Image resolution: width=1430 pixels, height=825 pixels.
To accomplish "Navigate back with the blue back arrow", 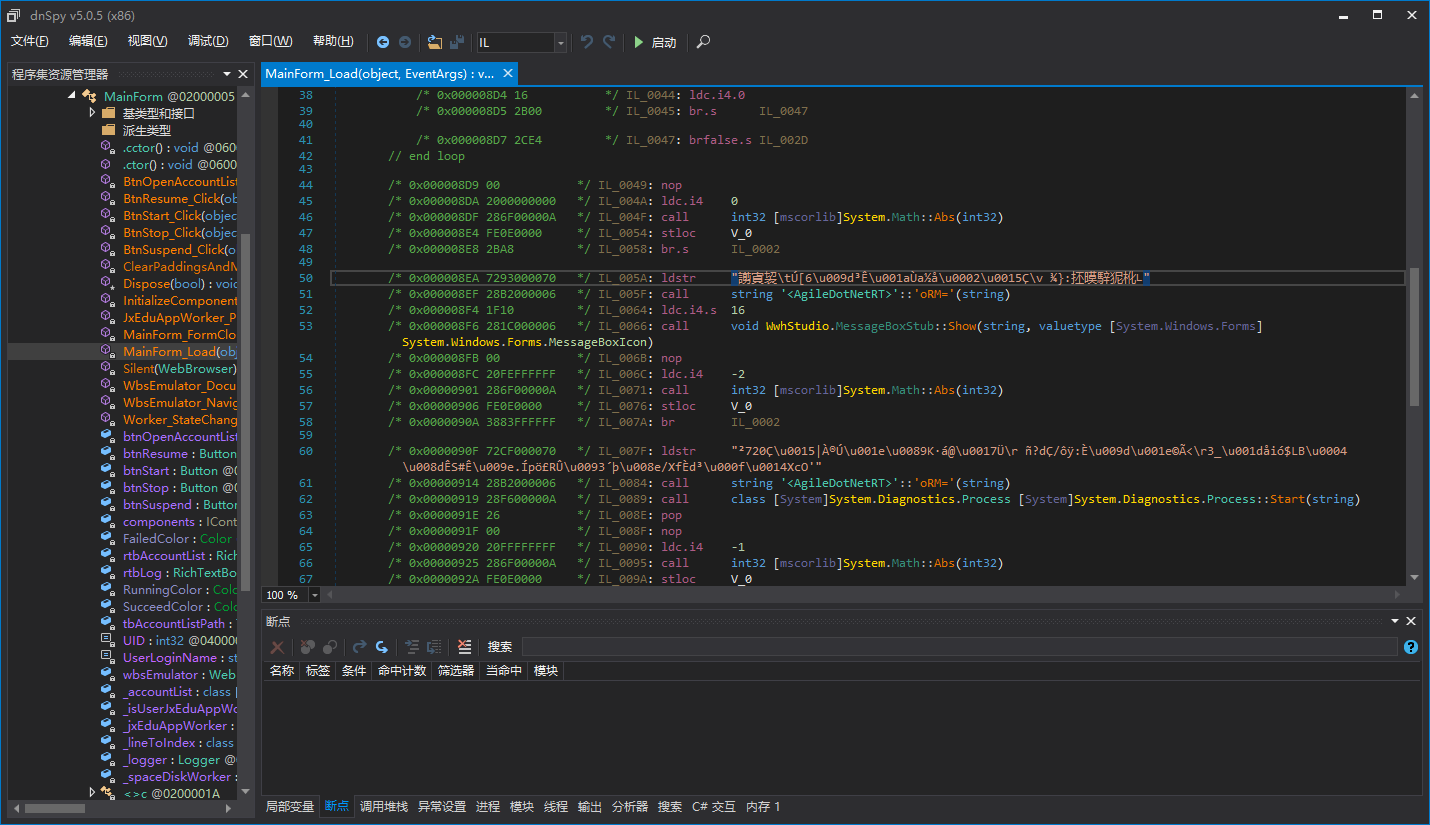I will (x=383, y=42).
